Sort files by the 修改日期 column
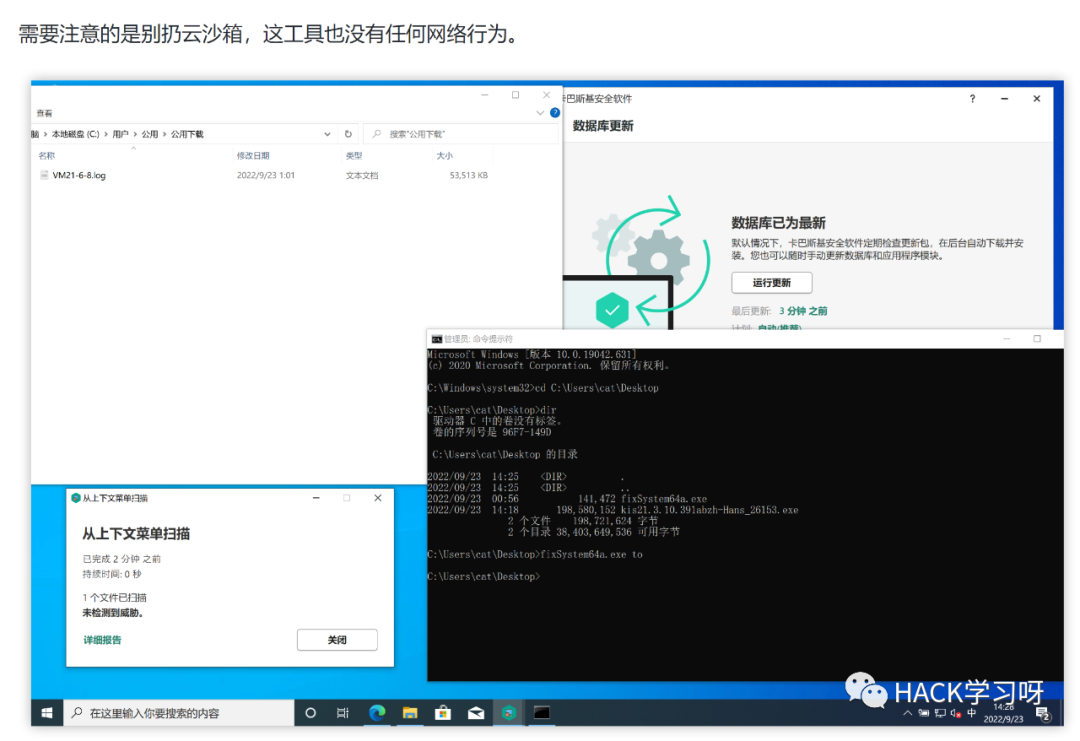This screenshot has width=1080, height=741. click(x=253, y=156)
